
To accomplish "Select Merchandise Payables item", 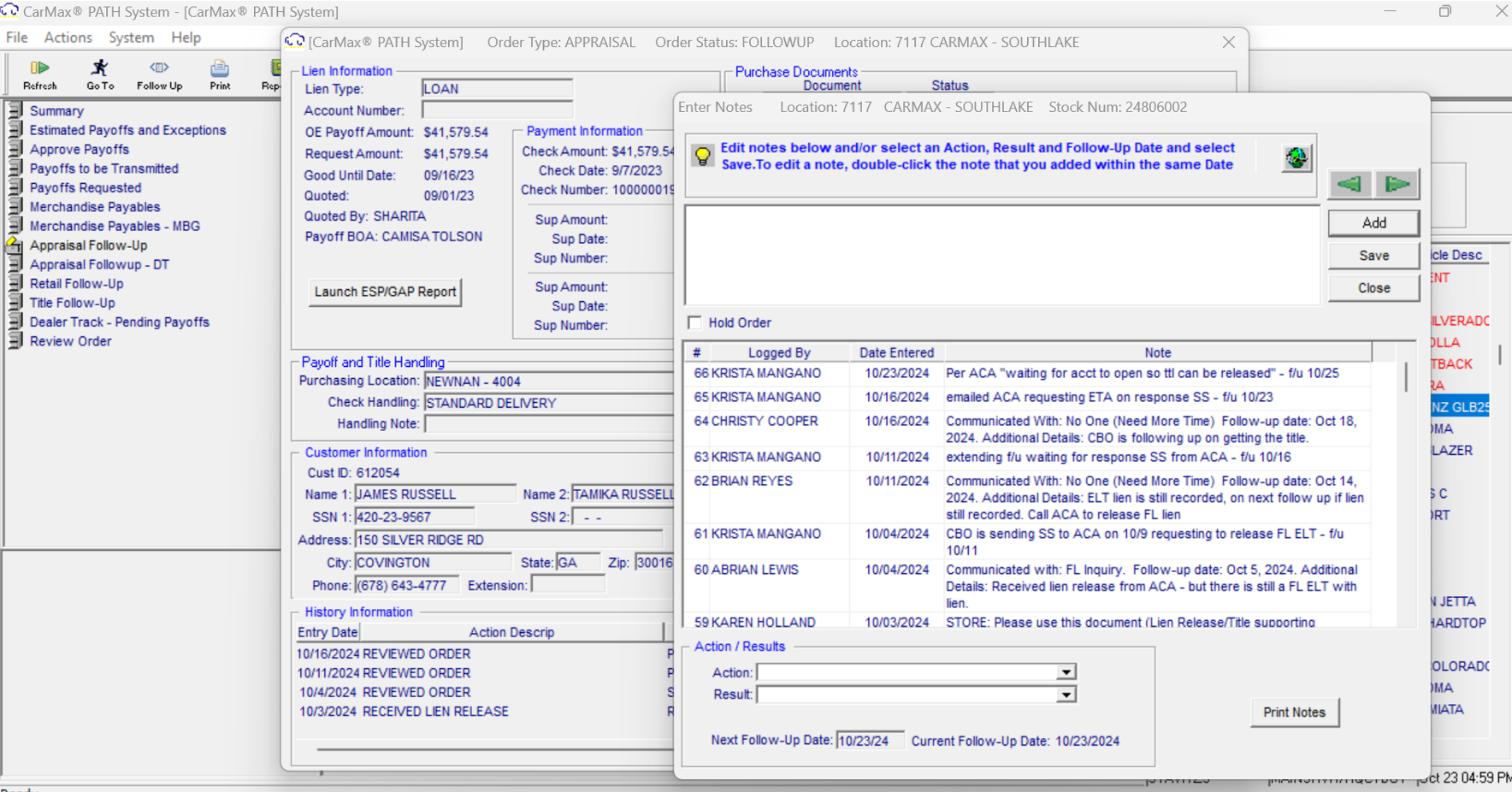I will point(95,207).
